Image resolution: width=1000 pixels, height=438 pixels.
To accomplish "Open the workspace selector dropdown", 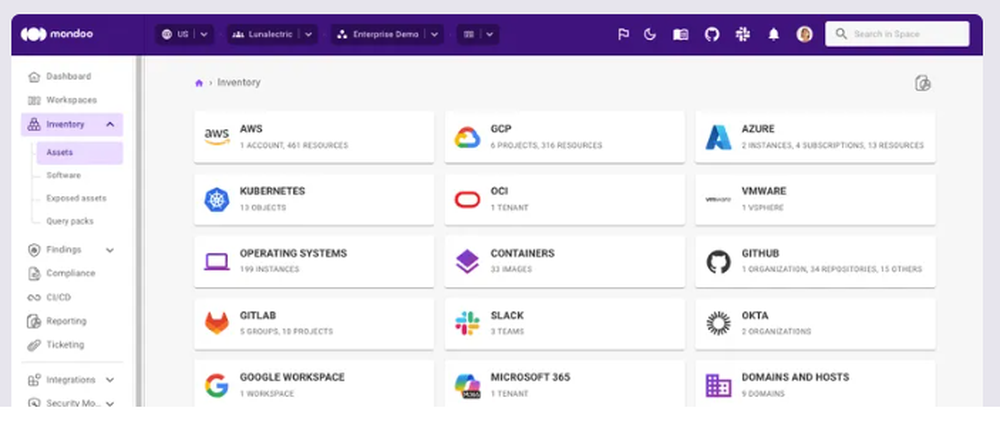I will click(x=478, y=34).
